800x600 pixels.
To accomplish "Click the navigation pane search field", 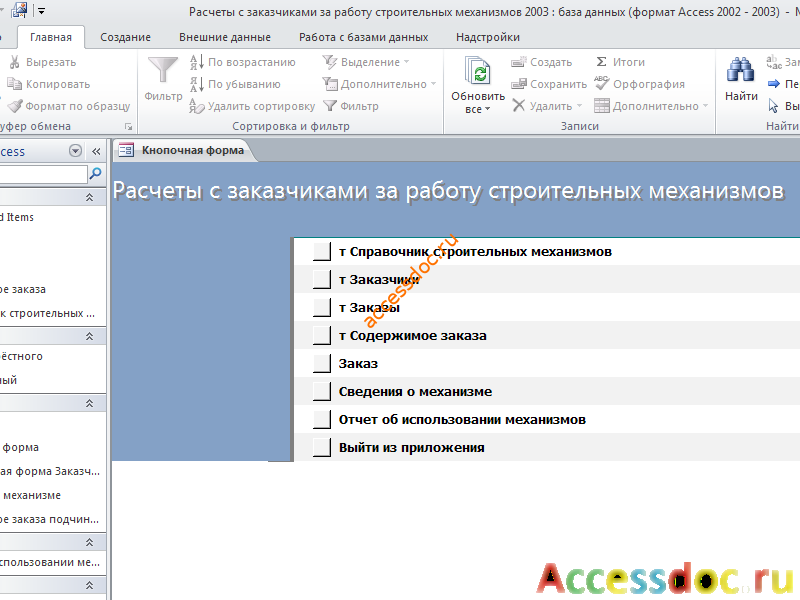I will coord(43,174).
